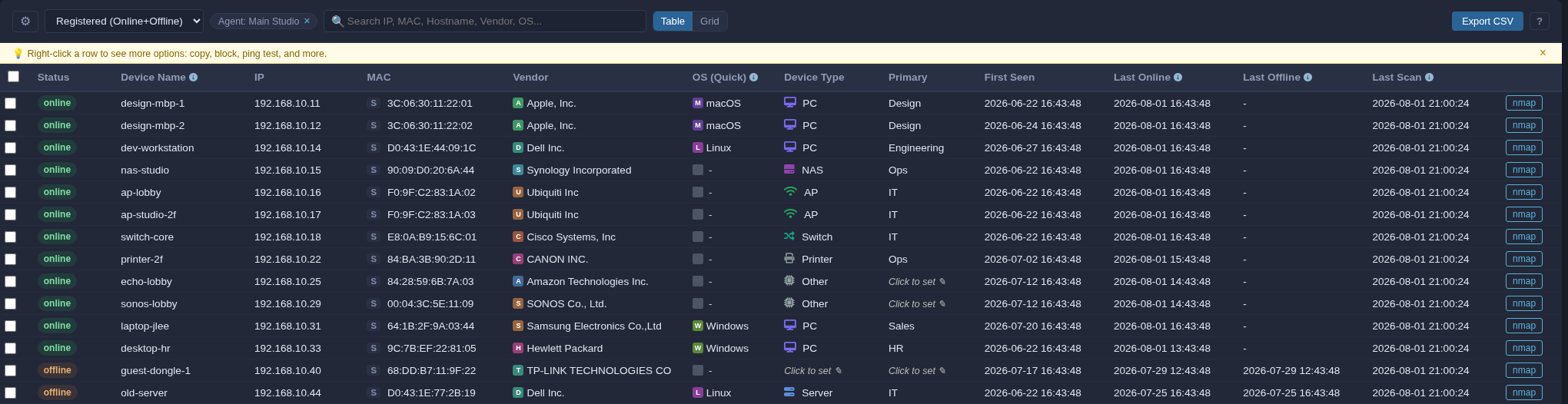Check the nas-studio row checkbox
Image resolution: width=1568 pixels, height=404 pixels.
click(x=10, y=170)
